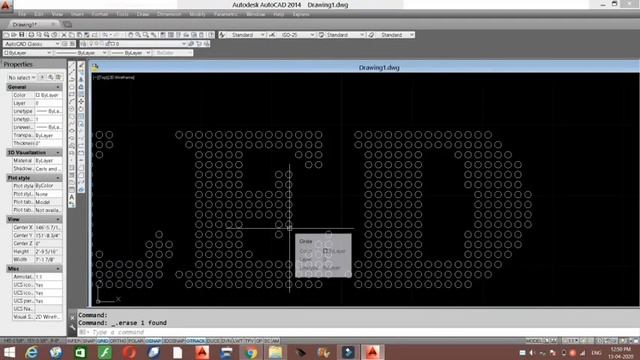Toggle SNAP mode in status bar
The image size is (640, 360).
pyautogui.click(x=89, y=341)
